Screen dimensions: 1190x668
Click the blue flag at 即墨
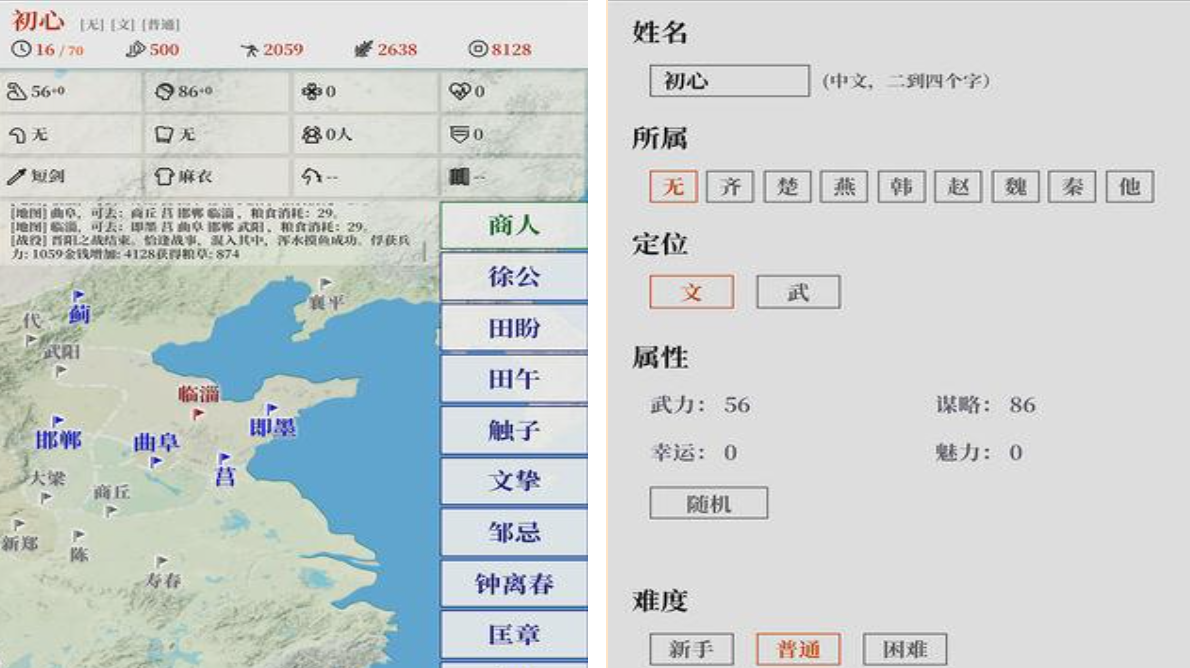click(x=272, y=409)
